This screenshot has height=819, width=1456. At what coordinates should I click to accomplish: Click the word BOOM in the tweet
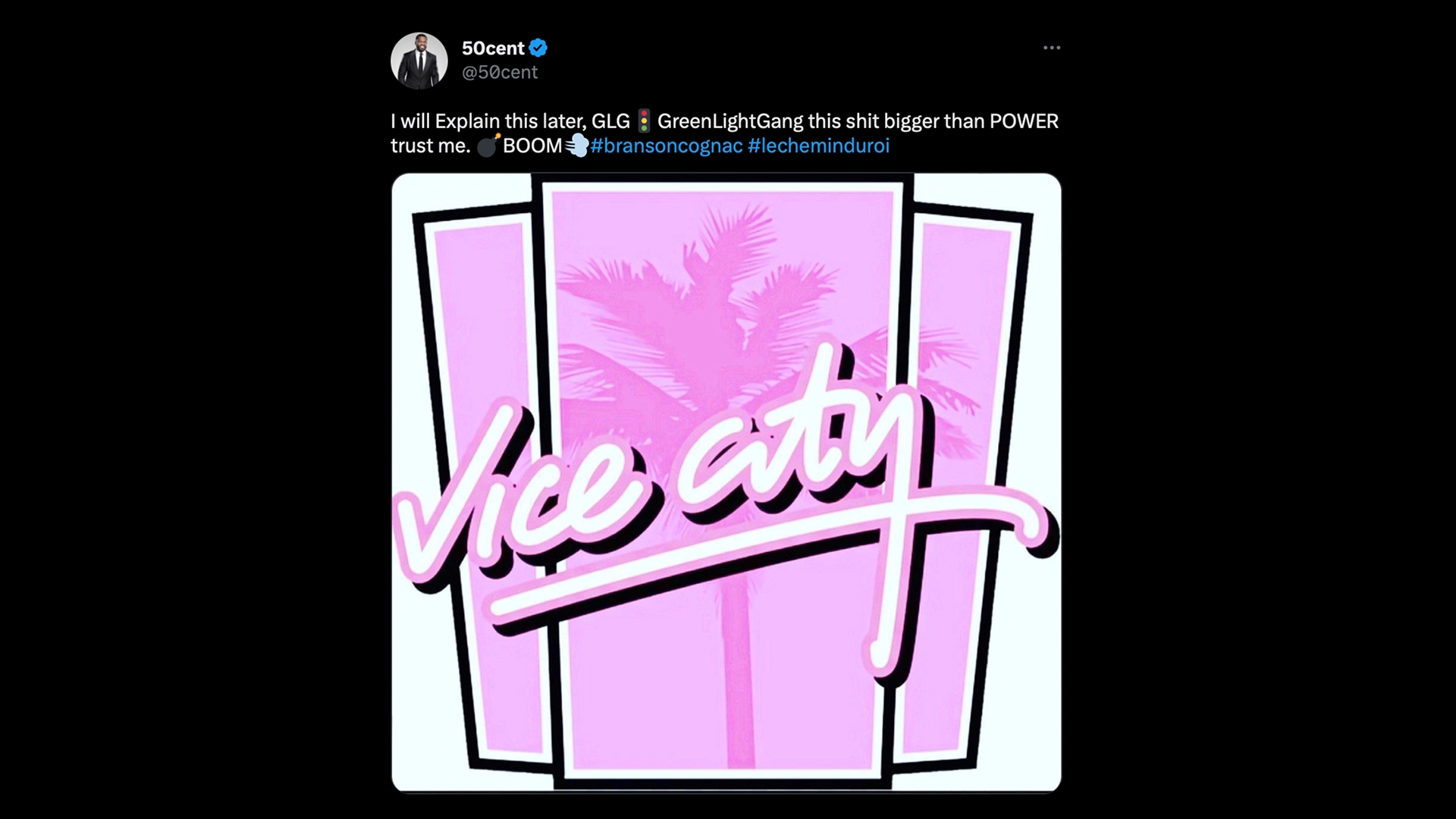[532, 146]
